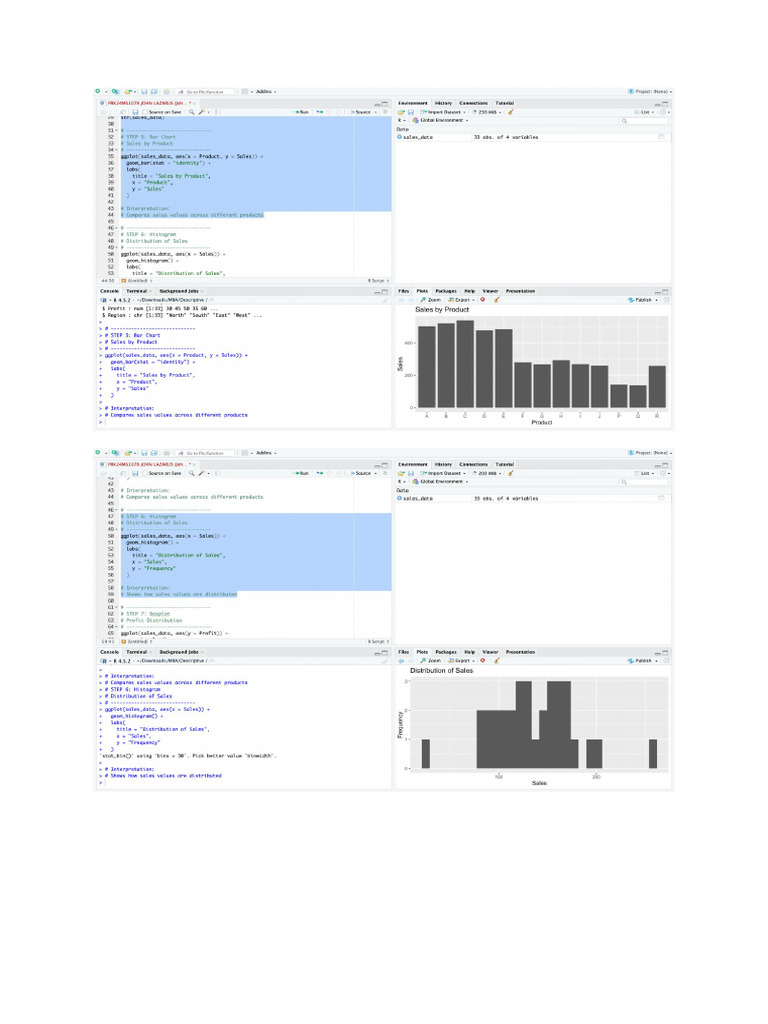The image size is (768, 1024).
Task: Open List view dropdown in bar chart window's Environment
Action: [x=645, y=112]
